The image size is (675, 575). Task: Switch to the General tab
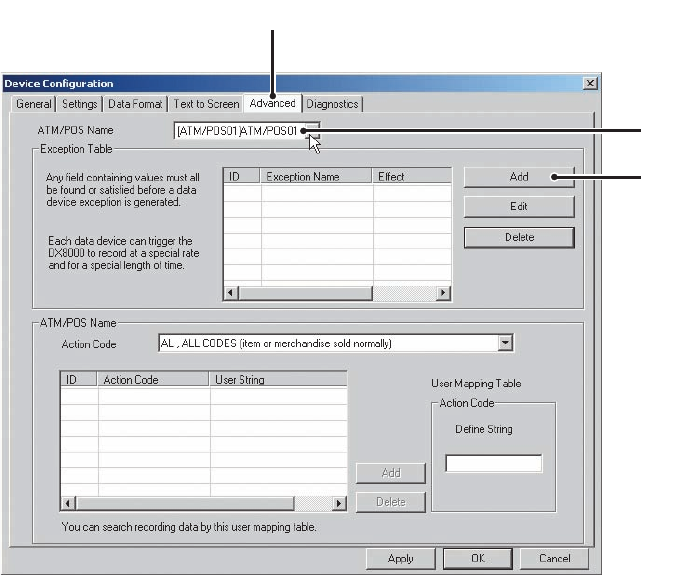pyautogui.click(x=33, y=104)
